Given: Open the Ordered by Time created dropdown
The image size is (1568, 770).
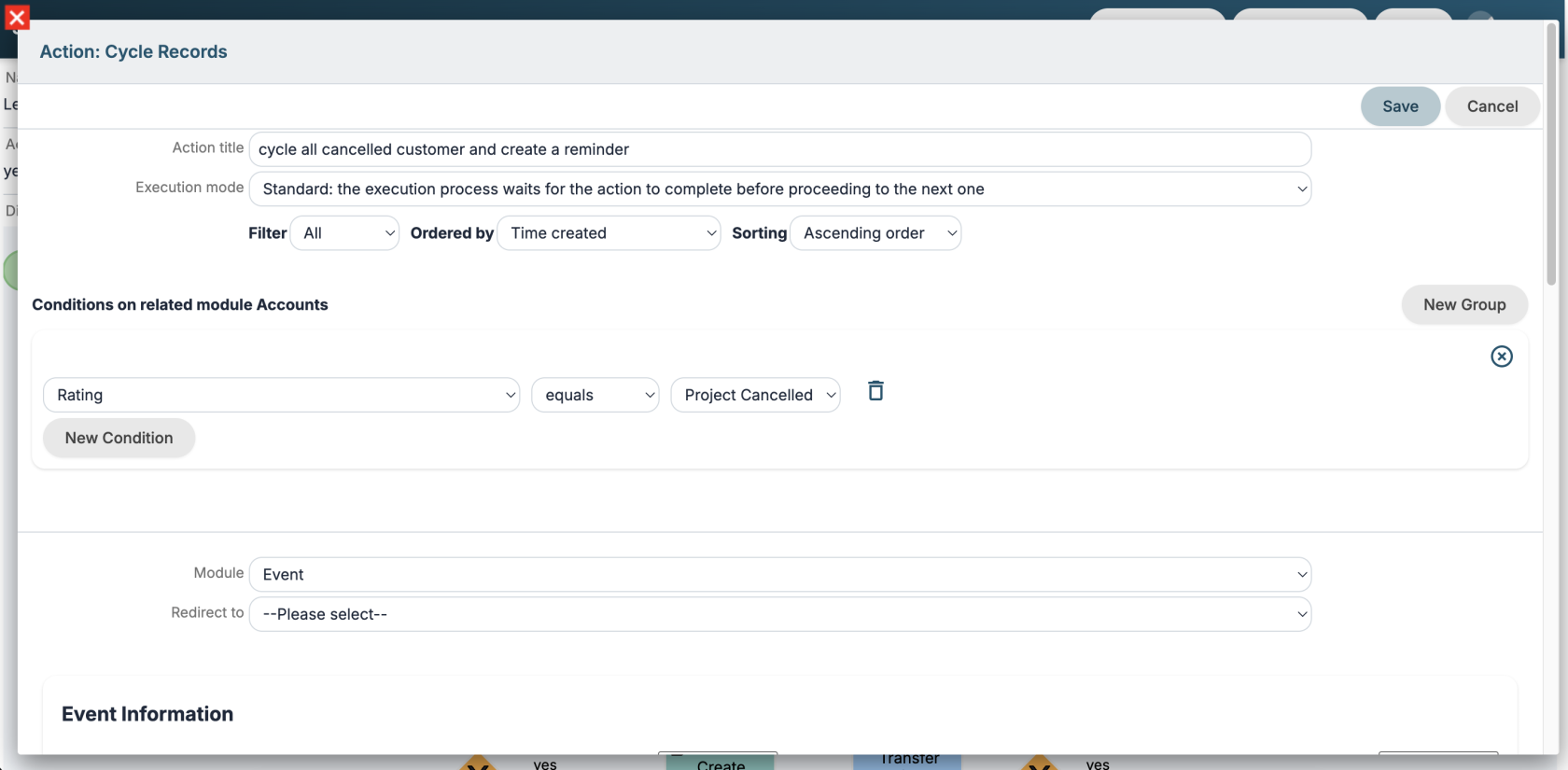Looking at the screenshot, I should tap(609, 233).
